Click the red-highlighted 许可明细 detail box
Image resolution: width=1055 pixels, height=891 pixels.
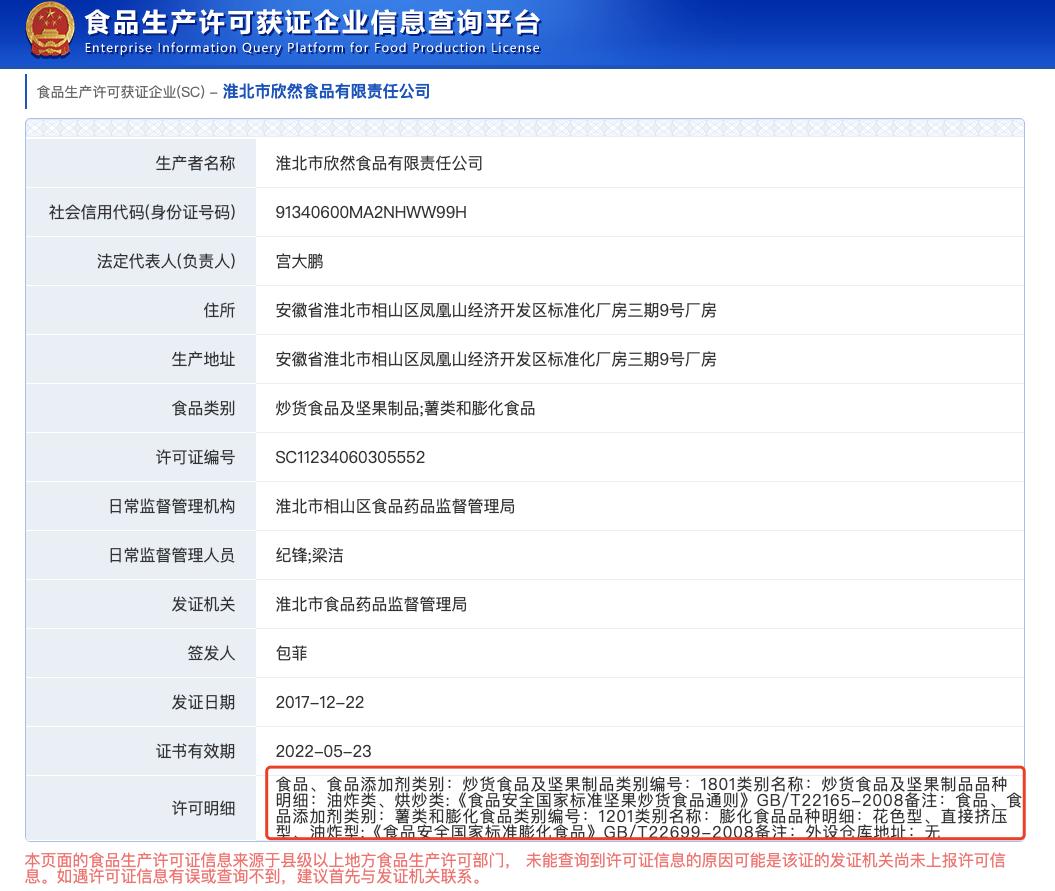tap(645, 812)
